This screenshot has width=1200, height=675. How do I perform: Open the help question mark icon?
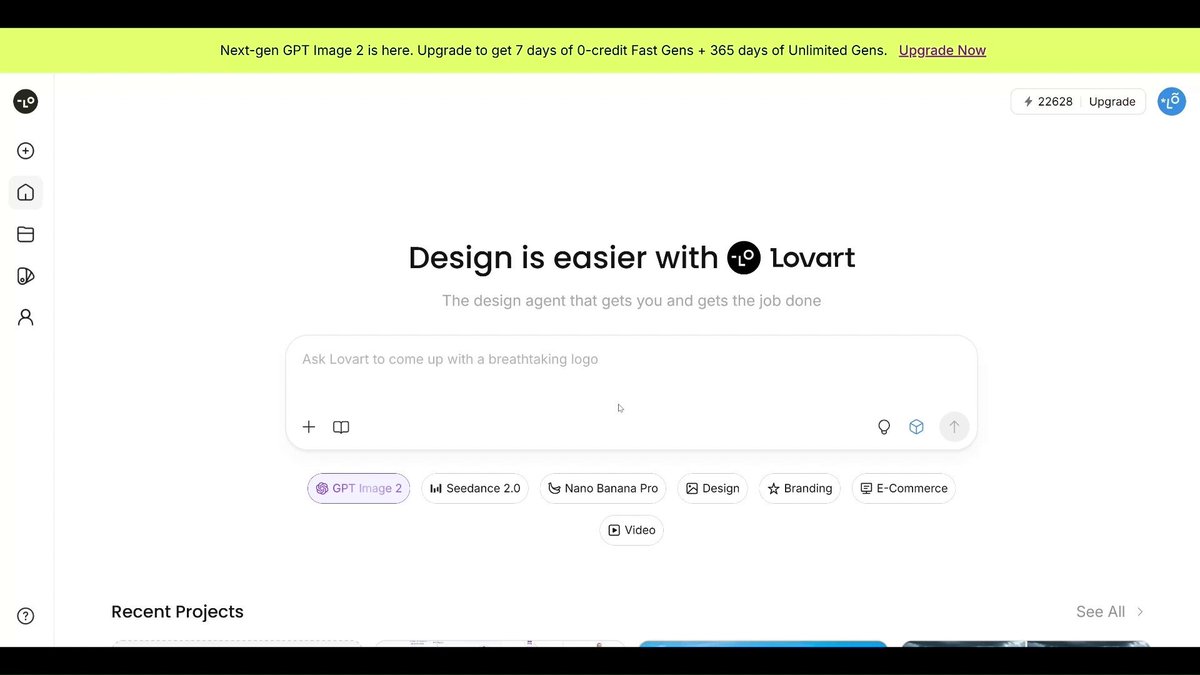click(26, 616)
